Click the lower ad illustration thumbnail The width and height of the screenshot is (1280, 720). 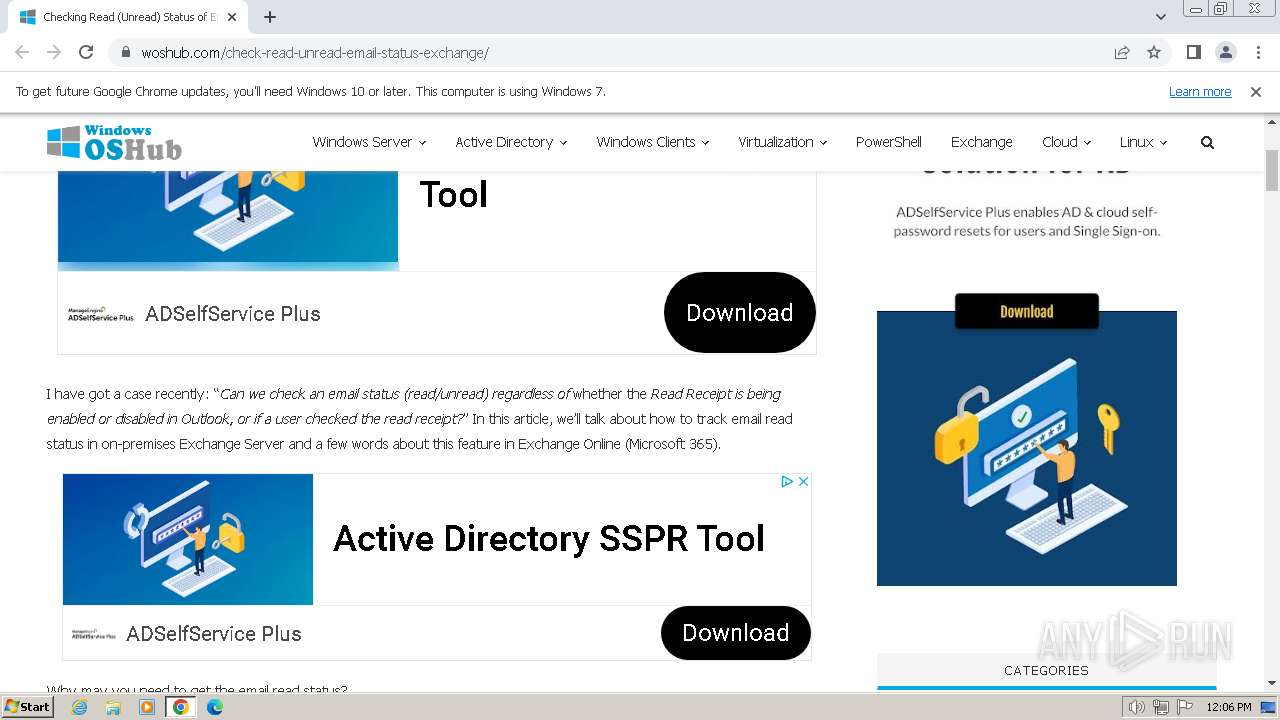click(x=188, y=539)
